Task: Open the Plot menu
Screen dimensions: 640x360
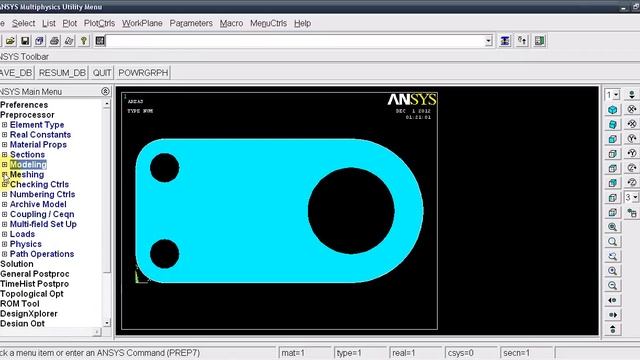Action: [69, 23]
